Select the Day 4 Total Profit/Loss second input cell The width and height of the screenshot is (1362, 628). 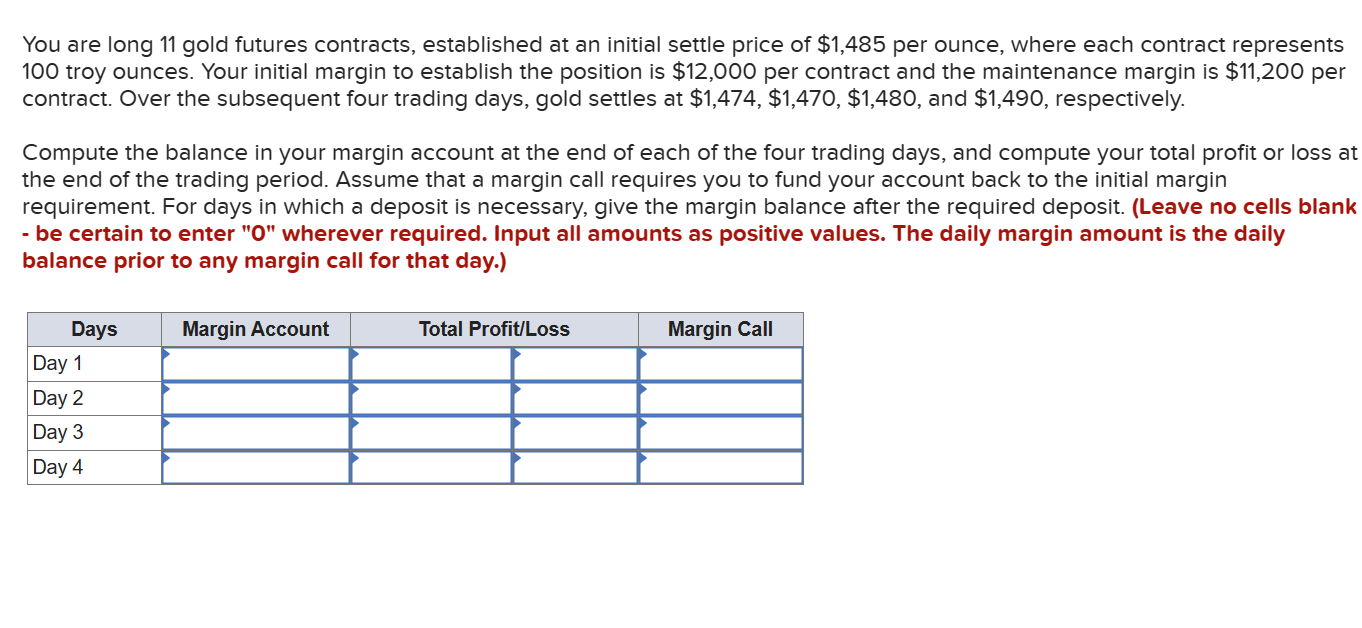point(575,466)
